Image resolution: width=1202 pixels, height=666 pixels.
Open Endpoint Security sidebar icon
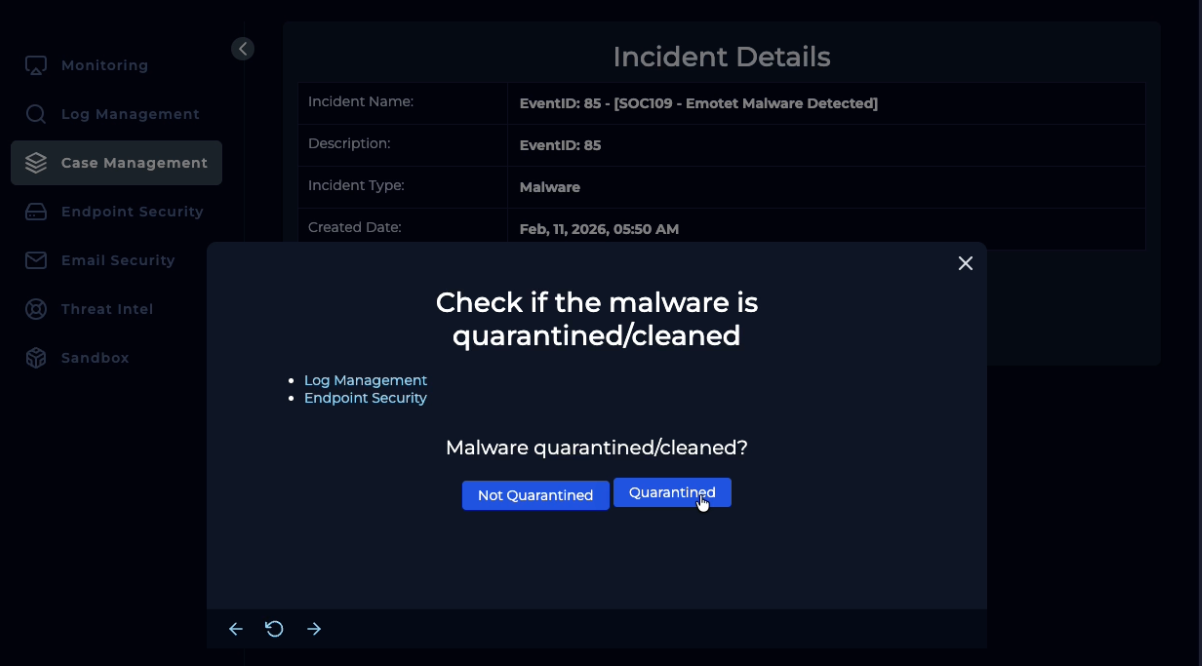[x=36, y=212]
